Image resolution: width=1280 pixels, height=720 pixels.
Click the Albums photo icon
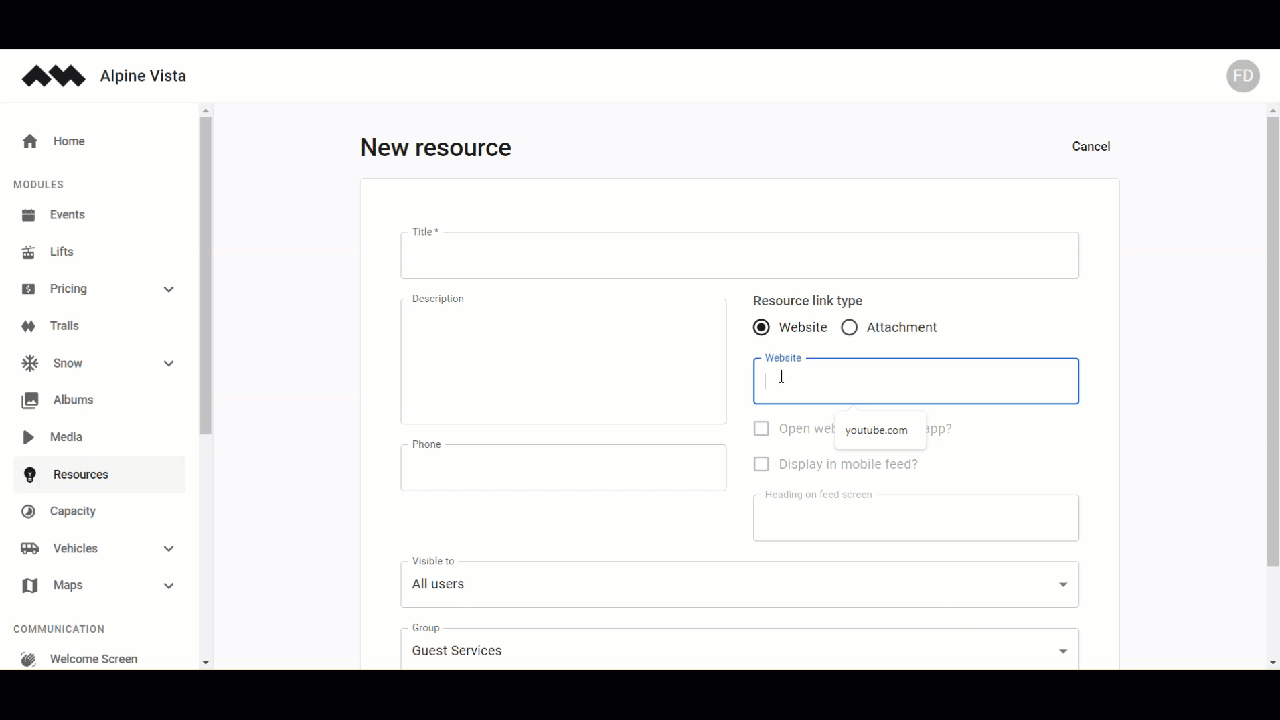click(x=30, y=400)
